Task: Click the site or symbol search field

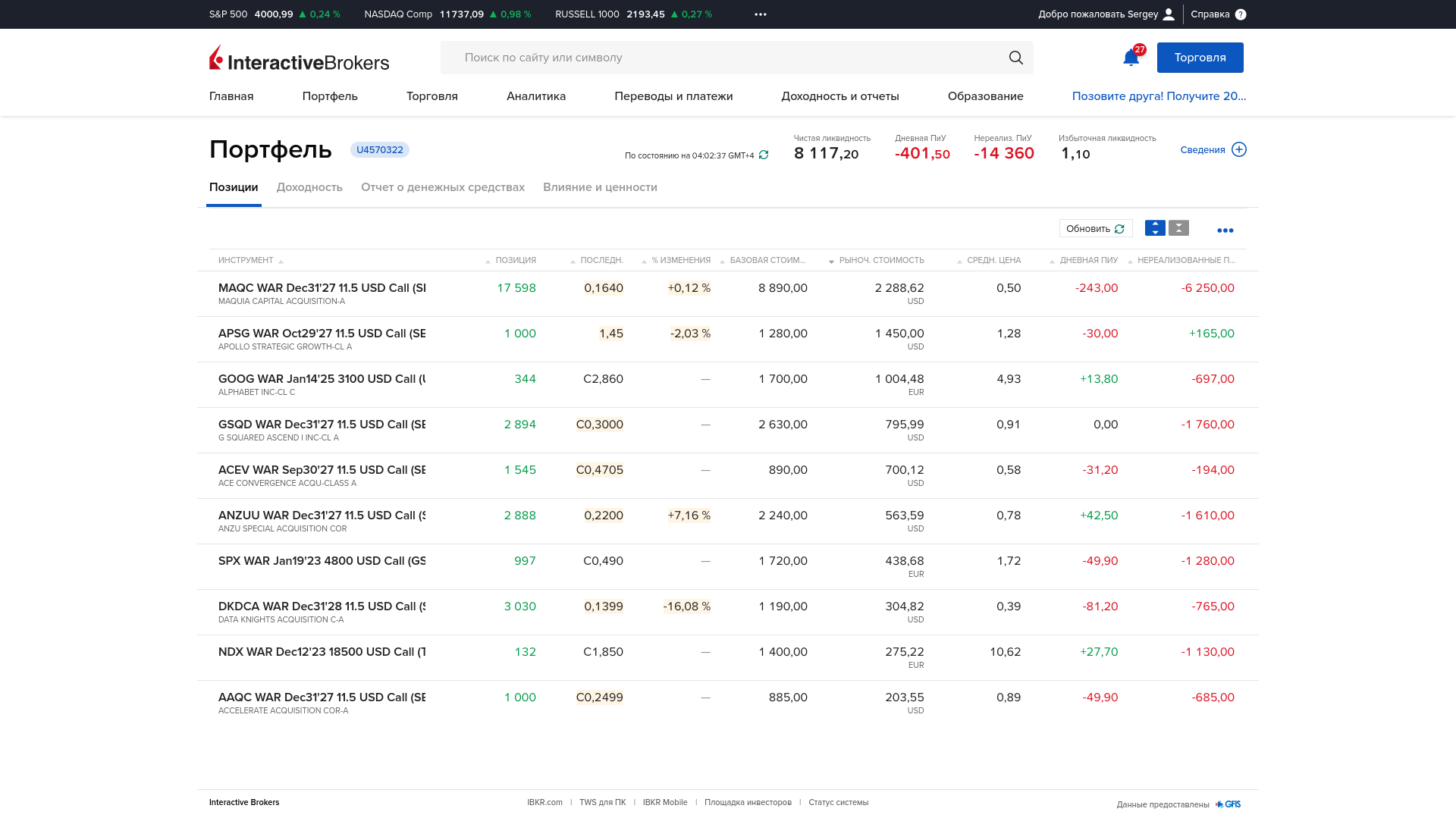Action: [737, 58]
